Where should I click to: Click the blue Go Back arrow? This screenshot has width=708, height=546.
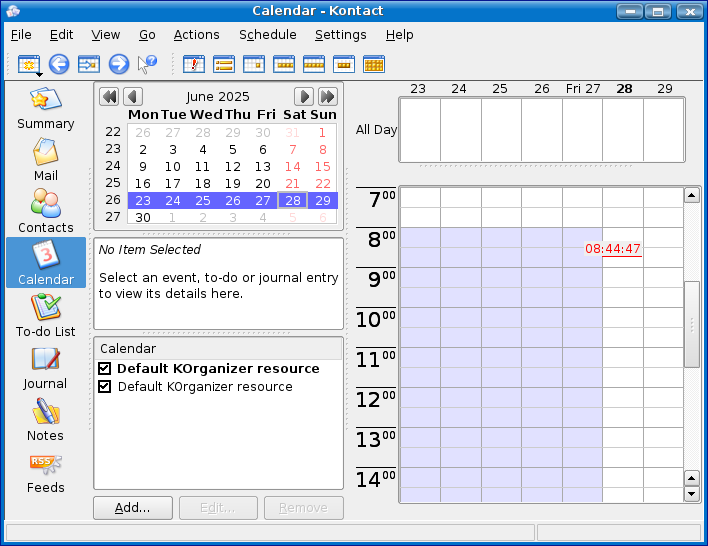[x=59, y=65]
